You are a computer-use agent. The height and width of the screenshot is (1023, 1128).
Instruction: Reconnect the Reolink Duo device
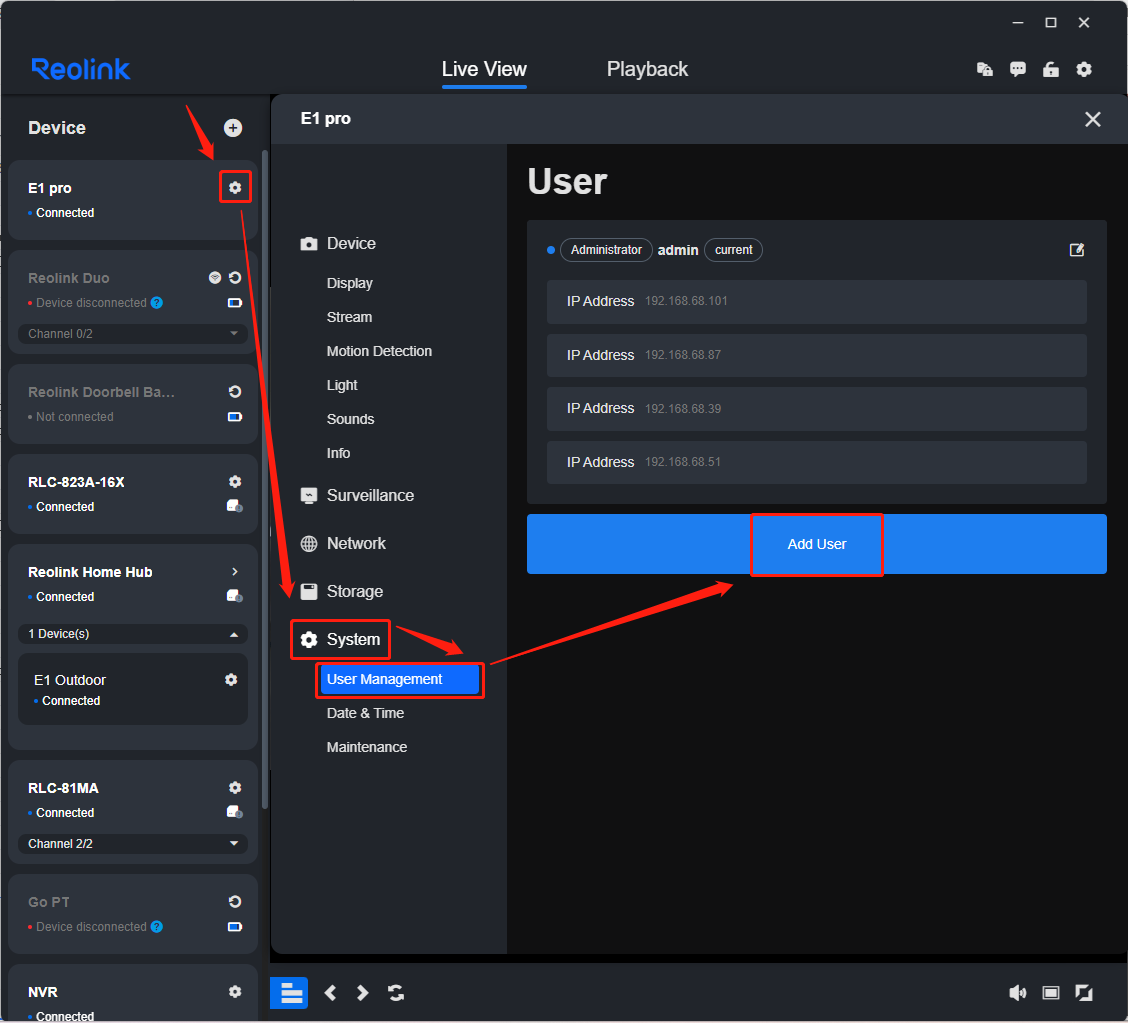235,278
